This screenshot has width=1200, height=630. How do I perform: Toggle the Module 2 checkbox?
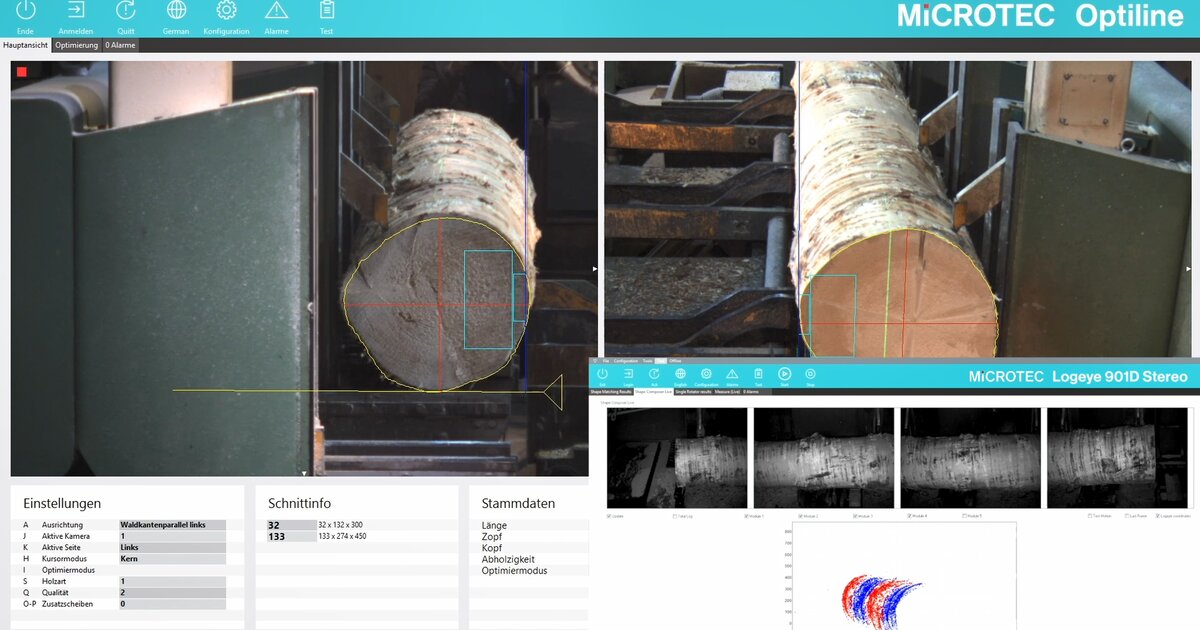click(801, 516)
